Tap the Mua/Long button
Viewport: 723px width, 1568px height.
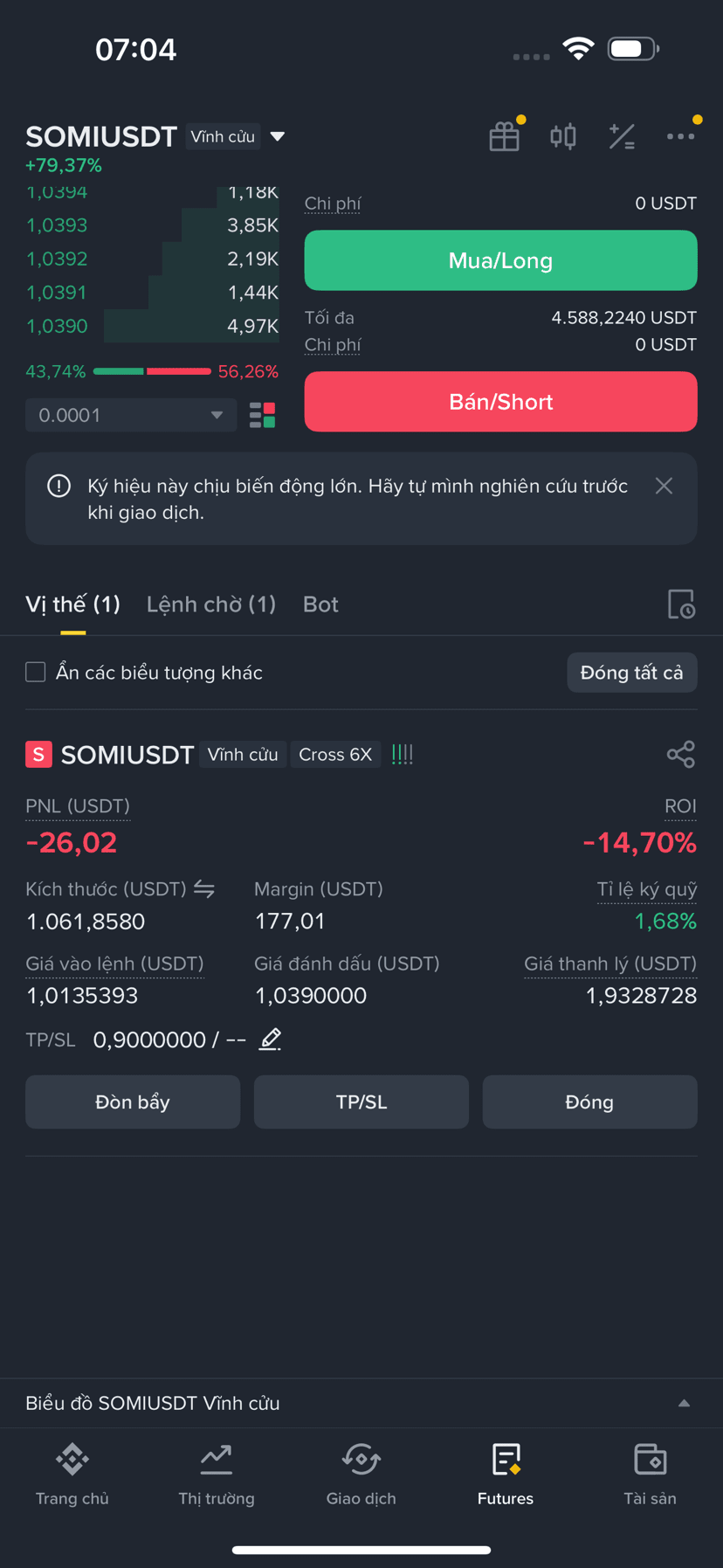click(501, 260)
